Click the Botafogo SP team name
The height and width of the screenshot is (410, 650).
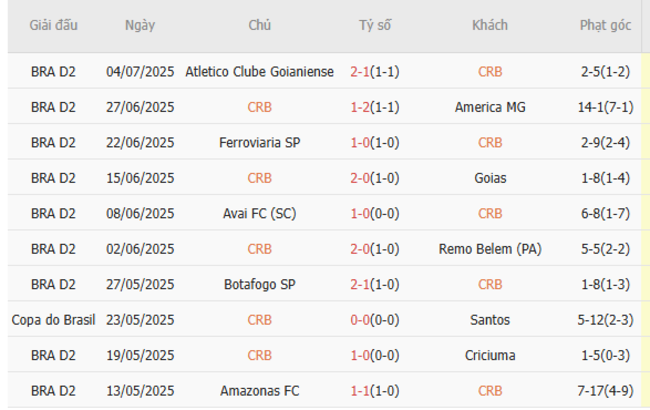coord(260,285)
